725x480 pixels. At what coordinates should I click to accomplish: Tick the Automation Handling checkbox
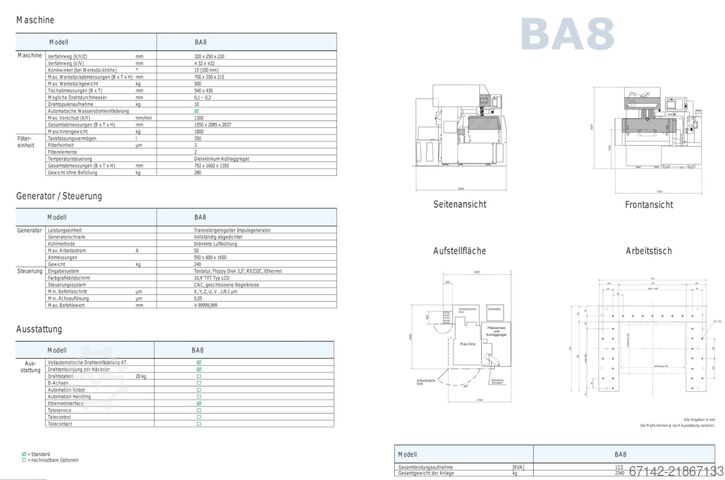point(199,397)
